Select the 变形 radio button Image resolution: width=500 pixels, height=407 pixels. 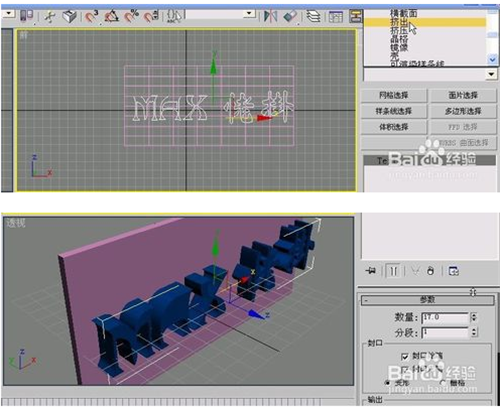point(388,383)
